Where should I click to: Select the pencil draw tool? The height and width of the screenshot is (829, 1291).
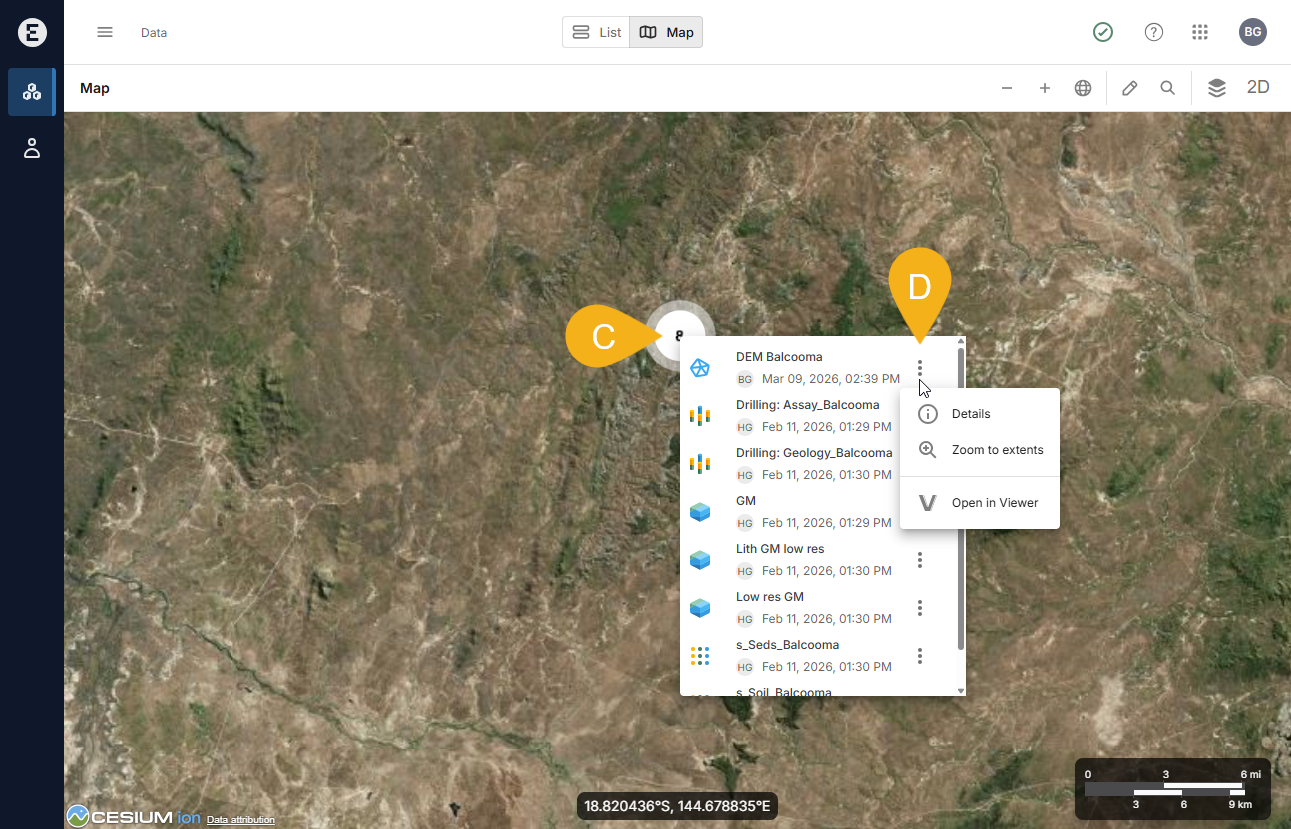tap(1130, 88)
